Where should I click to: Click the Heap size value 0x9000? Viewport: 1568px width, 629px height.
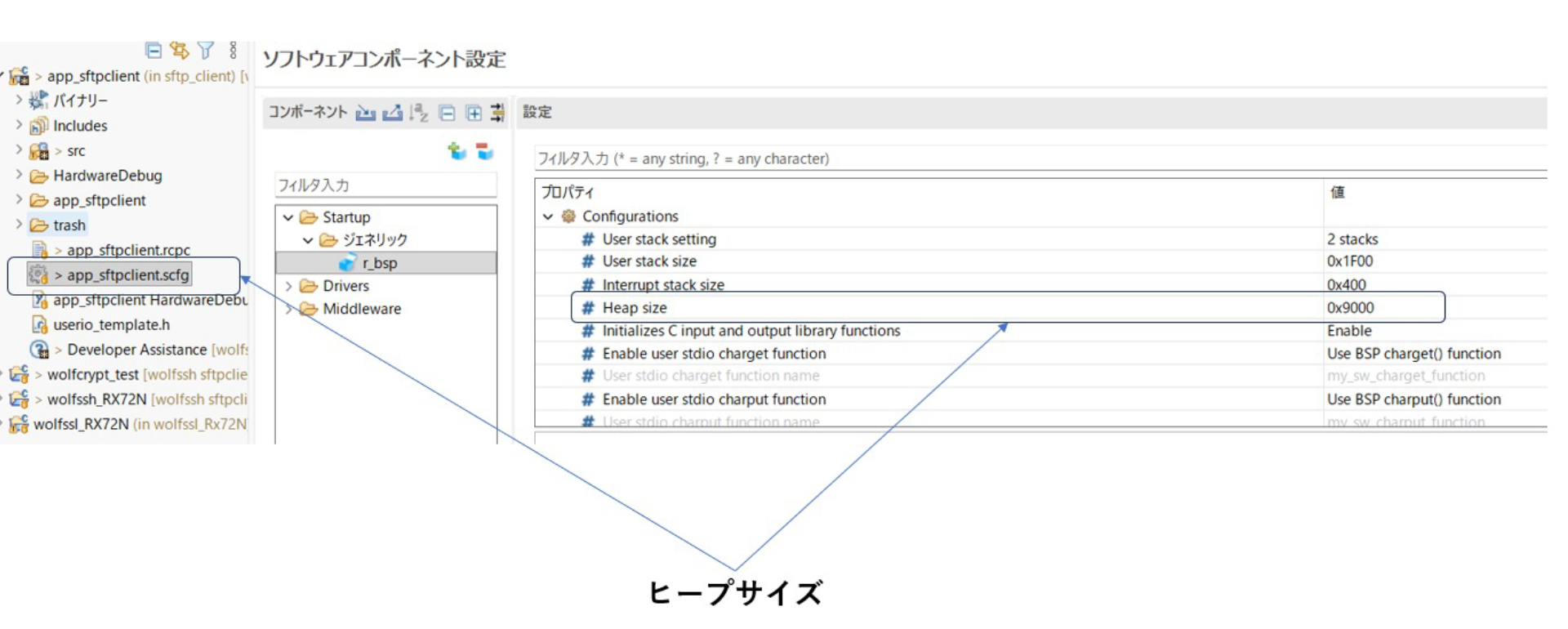point(1350,308)
